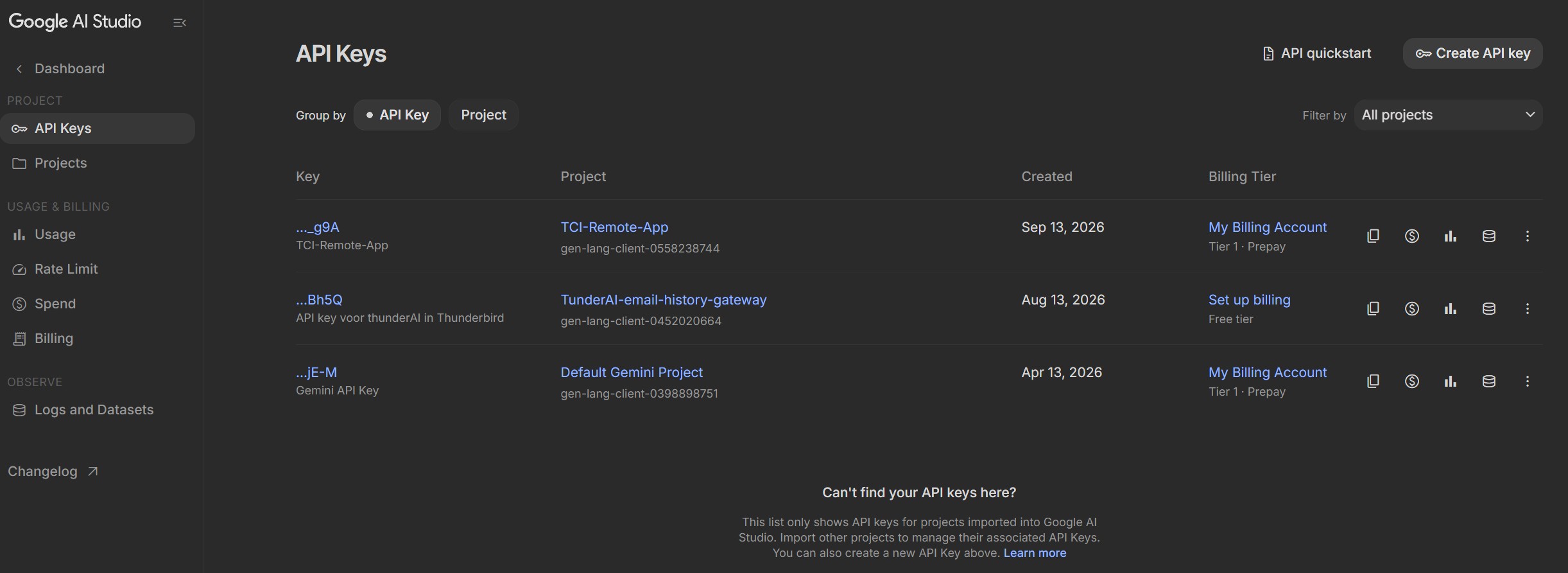Copy the ...Bh5Q API key
Viewport: 1568px width, 573px height.
(1373, 308)
